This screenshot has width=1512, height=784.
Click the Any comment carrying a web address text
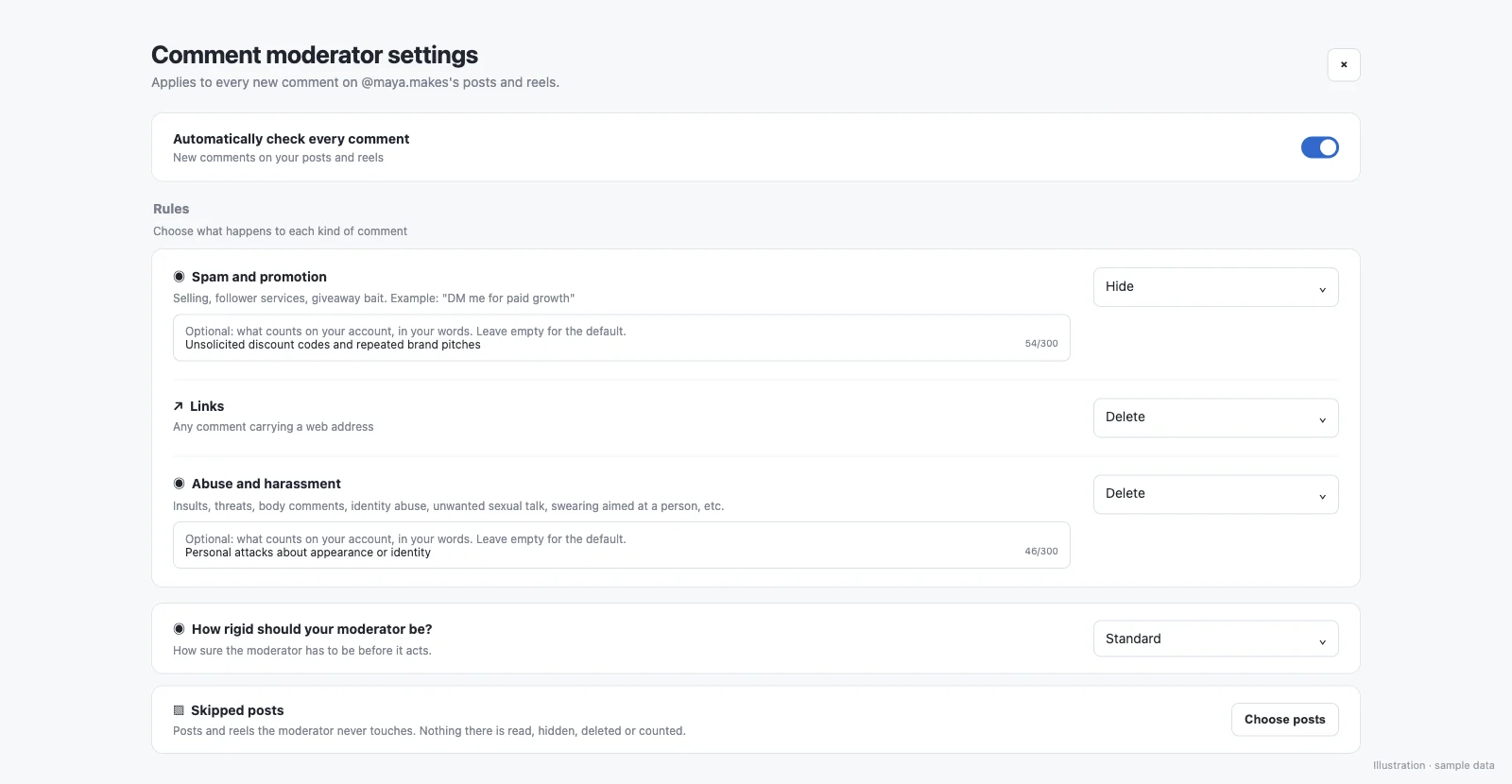273,427
